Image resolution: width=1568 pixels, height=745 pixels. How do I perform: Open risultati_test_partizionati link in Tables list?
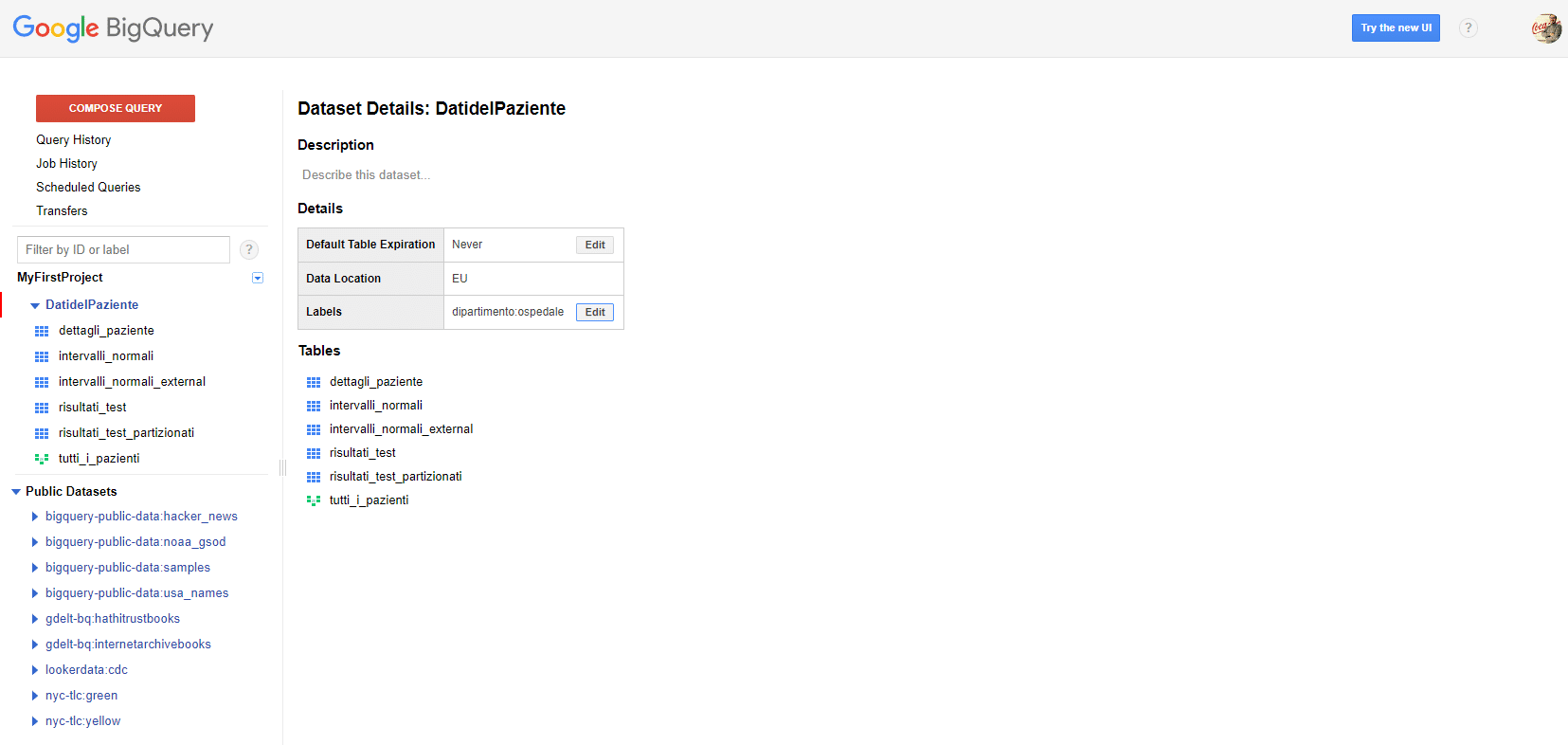coord(396,476)
